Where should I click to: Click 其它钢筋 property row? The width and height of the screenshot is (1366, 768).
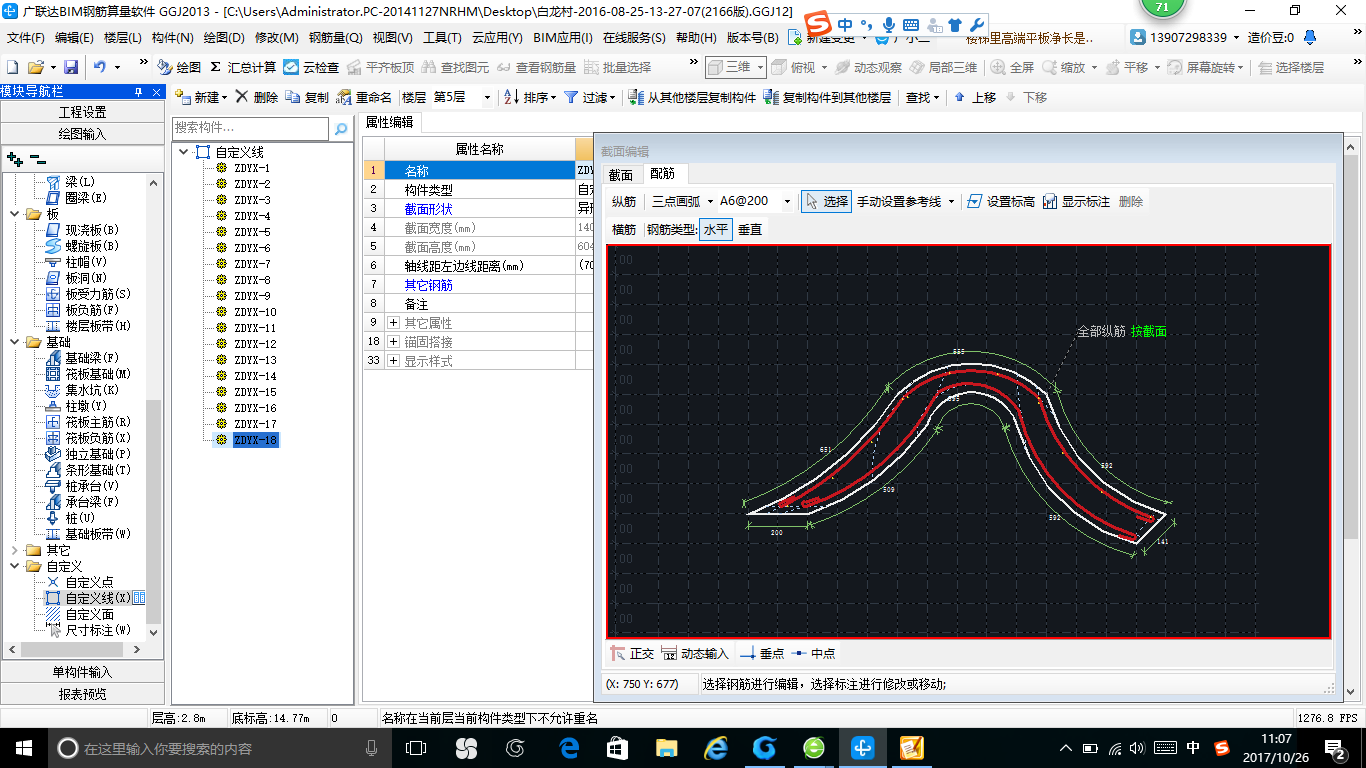point(428,285)
